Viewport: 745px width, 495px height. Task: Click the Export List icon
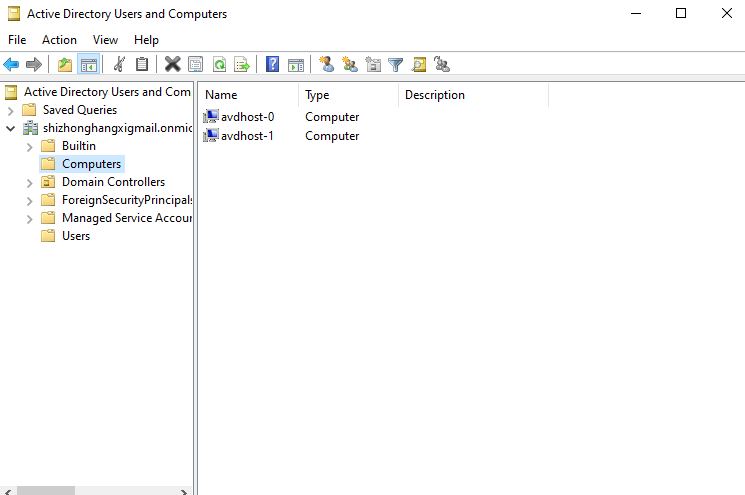pyautogui.click(x=242, y=64)
